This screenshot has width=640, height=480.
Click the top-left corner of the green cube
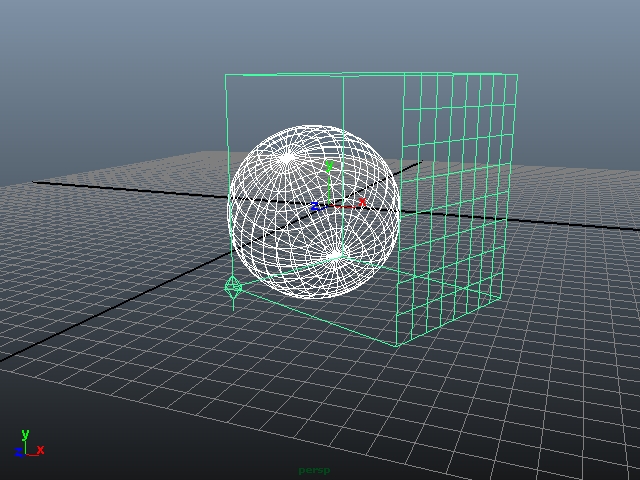[226, 75]
